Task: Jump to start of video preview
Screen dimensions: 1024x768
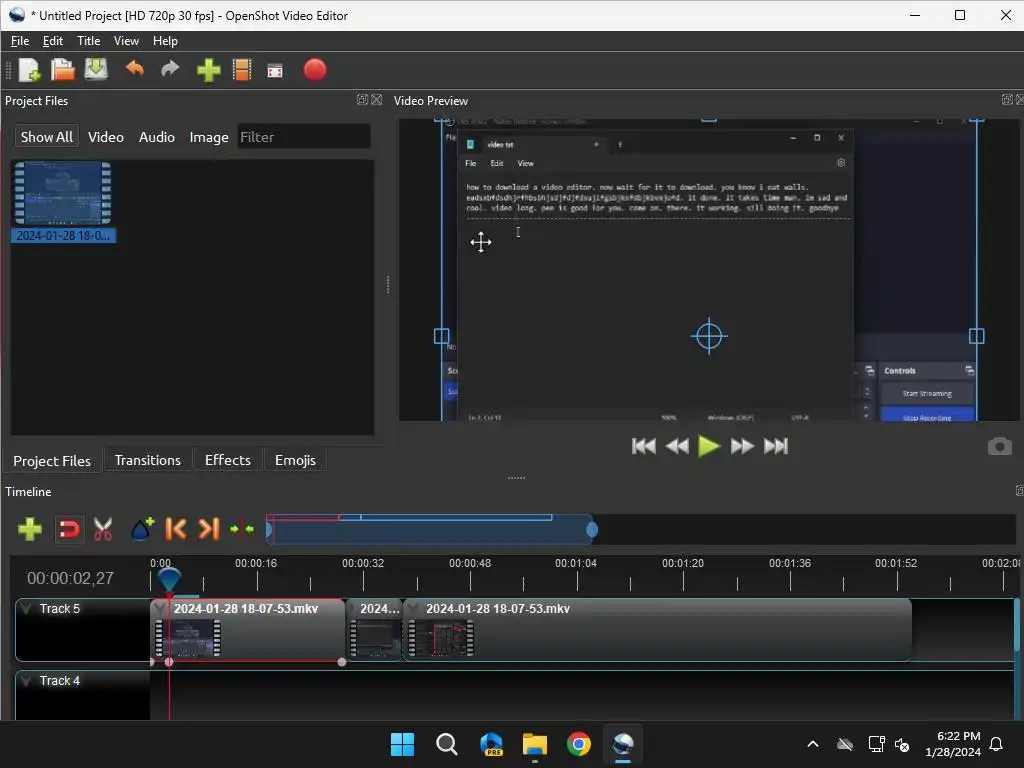Action: 644,446
